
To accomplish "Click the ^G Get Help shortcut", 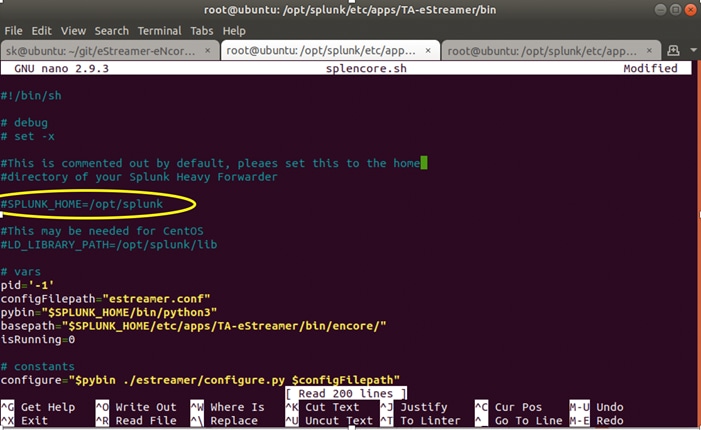I will pos(38,407).
